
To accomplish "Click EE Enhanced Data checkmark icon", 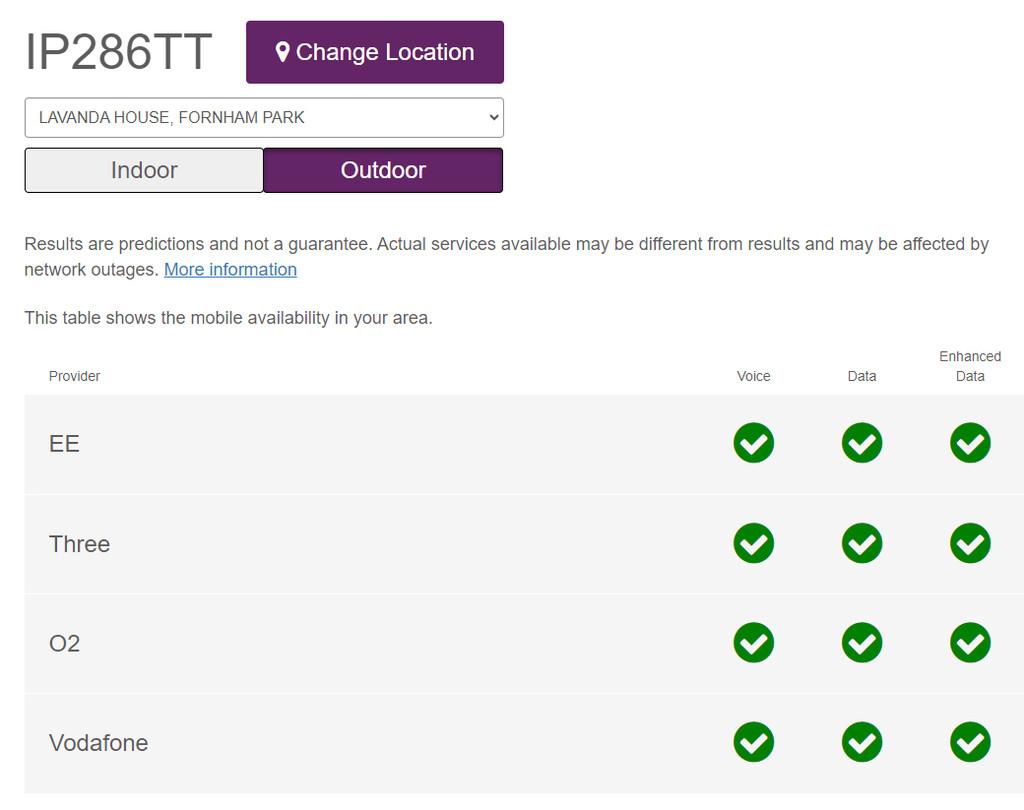I will click(970, 443).
